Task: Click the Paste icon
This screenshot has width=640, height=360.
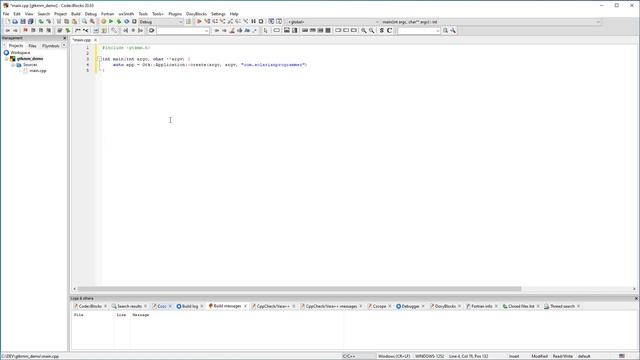Action: (74, 22)
